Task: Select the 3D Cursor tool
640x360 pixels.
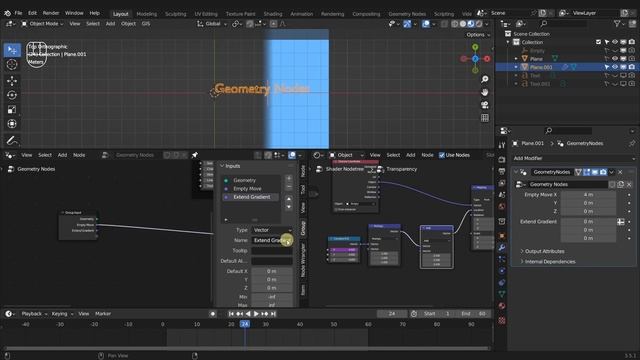Action: tap(12, 64)
